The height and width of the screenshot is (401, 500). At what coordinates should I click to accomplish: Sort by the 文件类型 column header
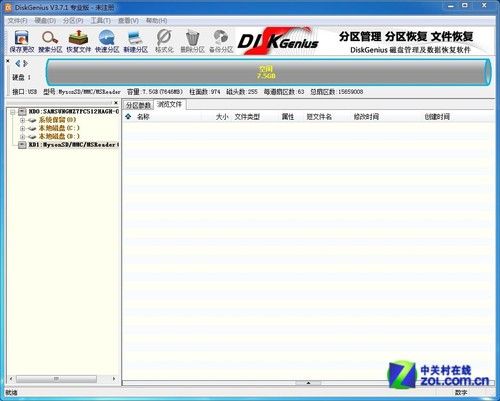247,117
